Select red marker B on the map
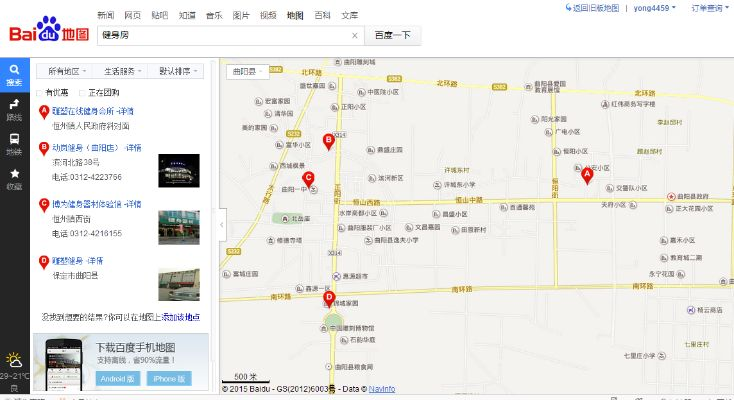The width and height of the screenshot is (734, 400). tap(329, 141)
